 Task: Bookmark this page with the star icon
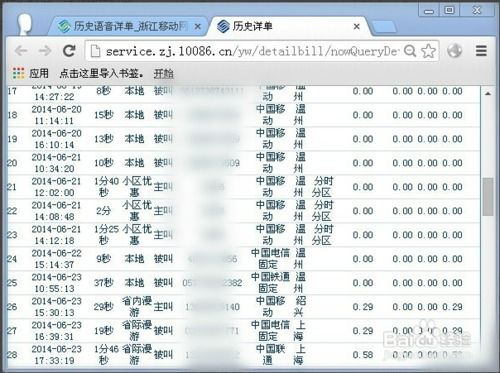coord(428,51)
